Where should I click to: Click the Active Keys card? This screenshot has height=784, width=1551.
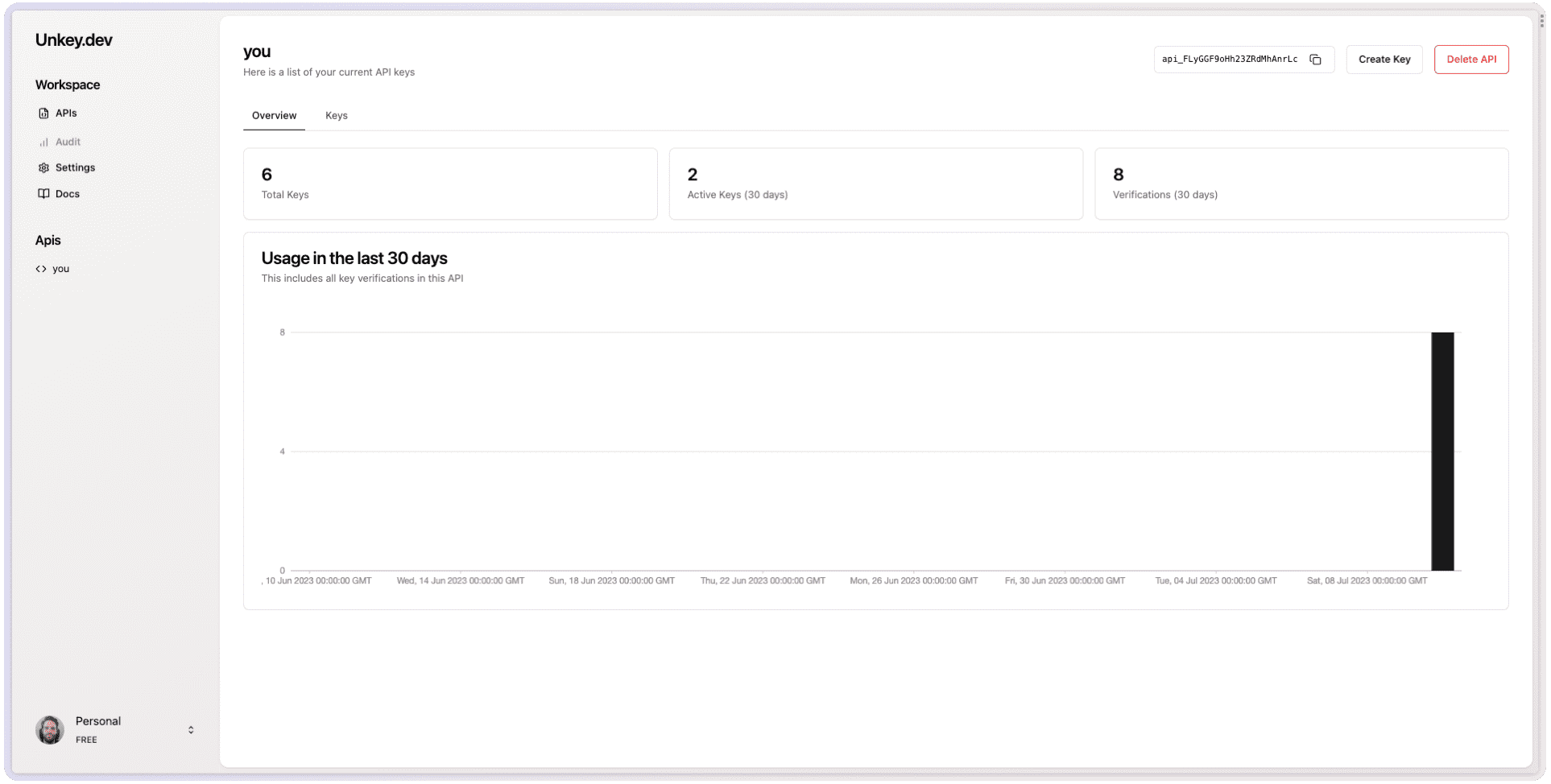876,184
